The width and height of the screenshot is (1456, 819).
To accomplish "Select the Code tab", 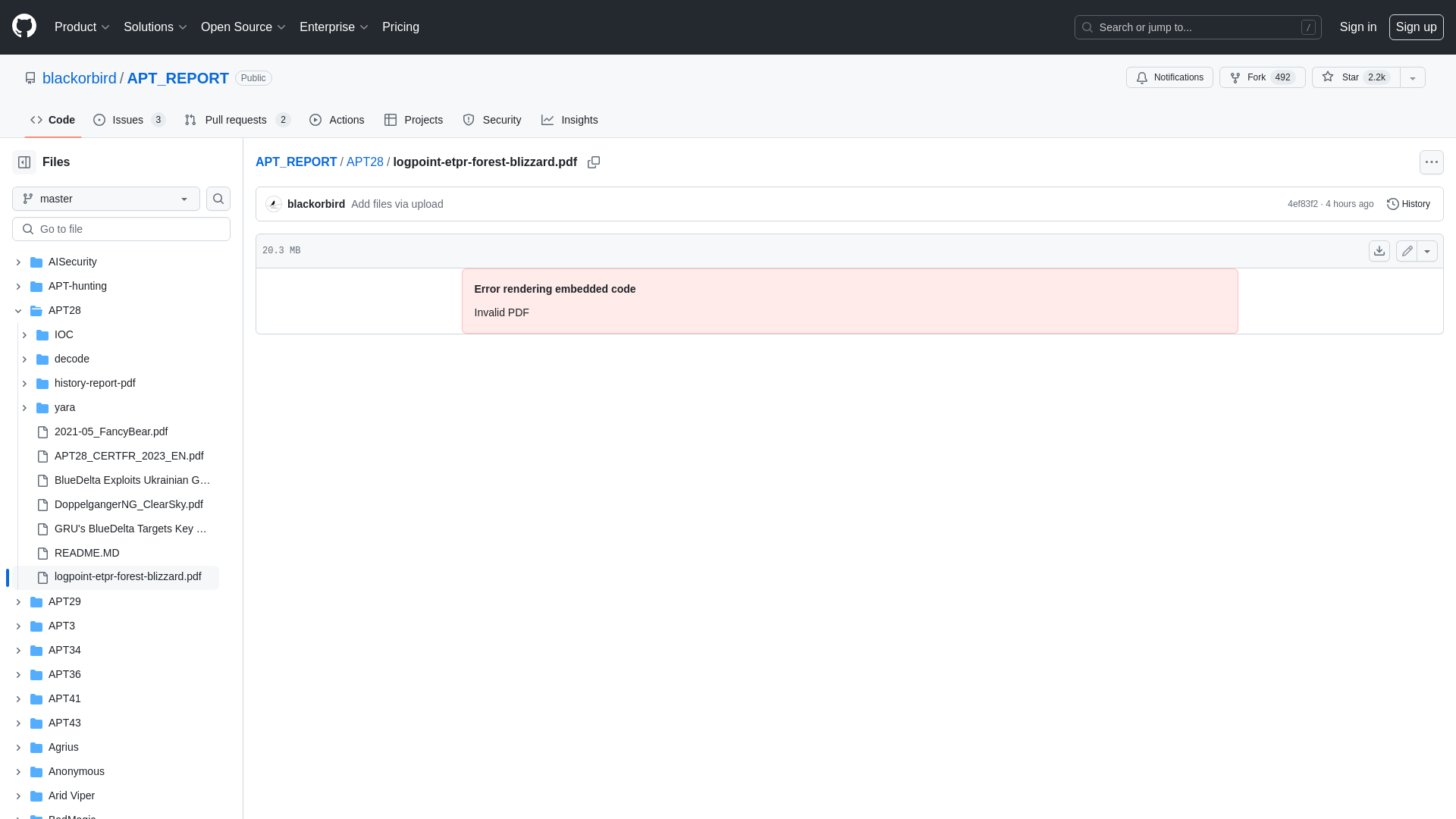I will (52, 120).
